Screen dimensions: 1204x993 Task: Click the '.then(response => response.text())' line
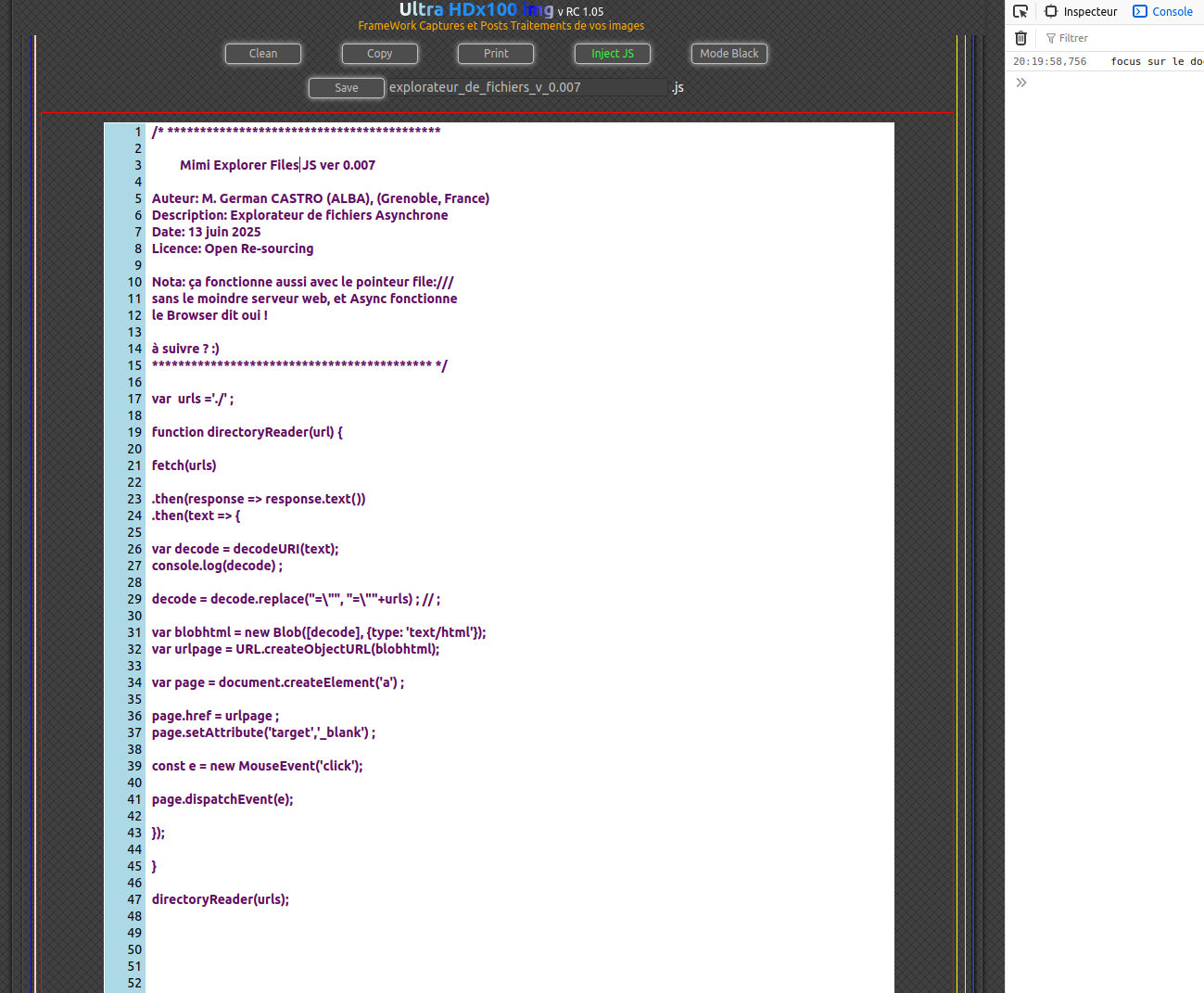tap(259, 499)
